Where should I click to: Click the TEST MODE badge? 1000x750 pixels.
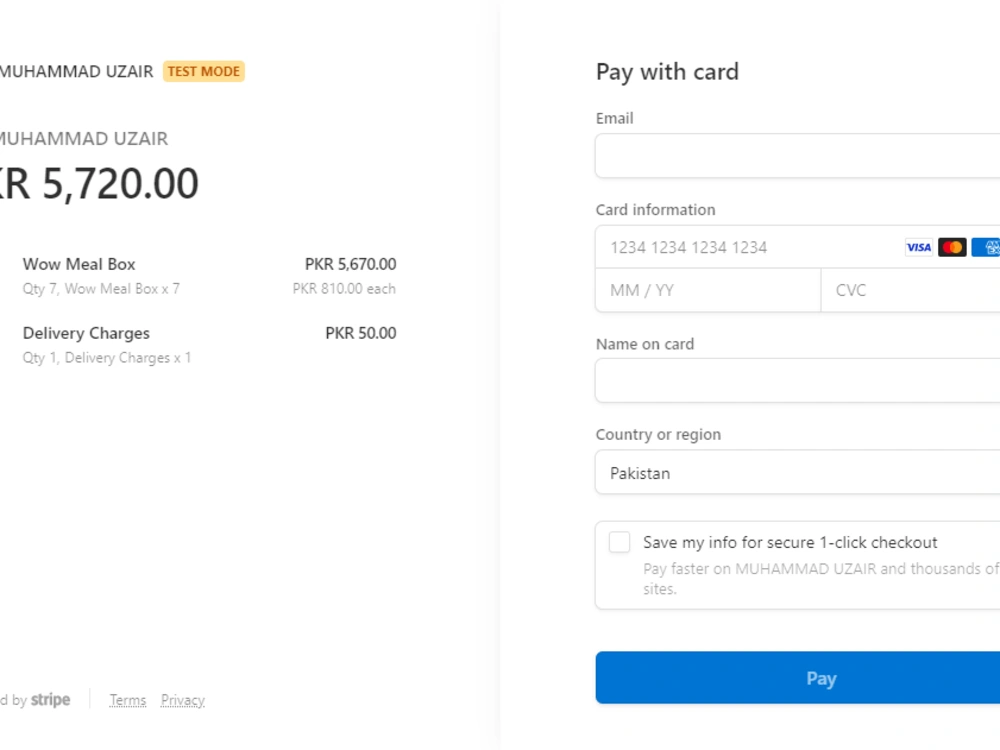pyautogui.click(x=204, y=71)
